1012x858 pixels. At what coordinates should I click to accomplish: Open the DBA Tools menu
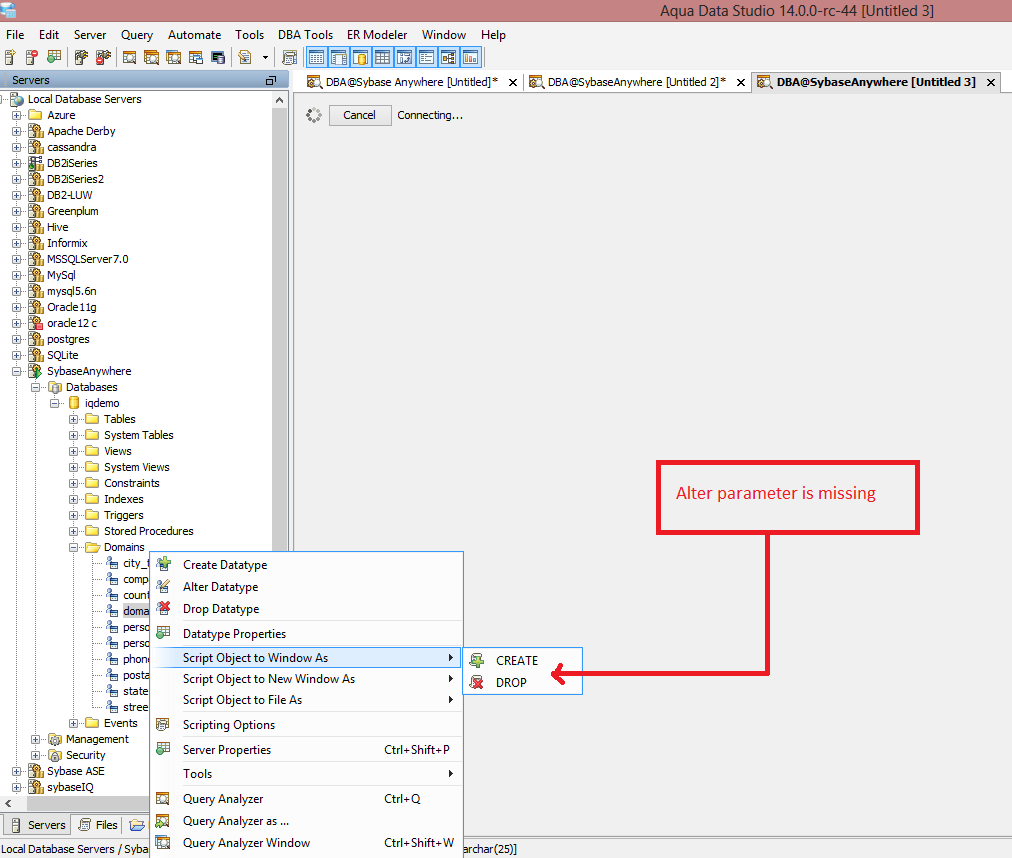point(305,35)
